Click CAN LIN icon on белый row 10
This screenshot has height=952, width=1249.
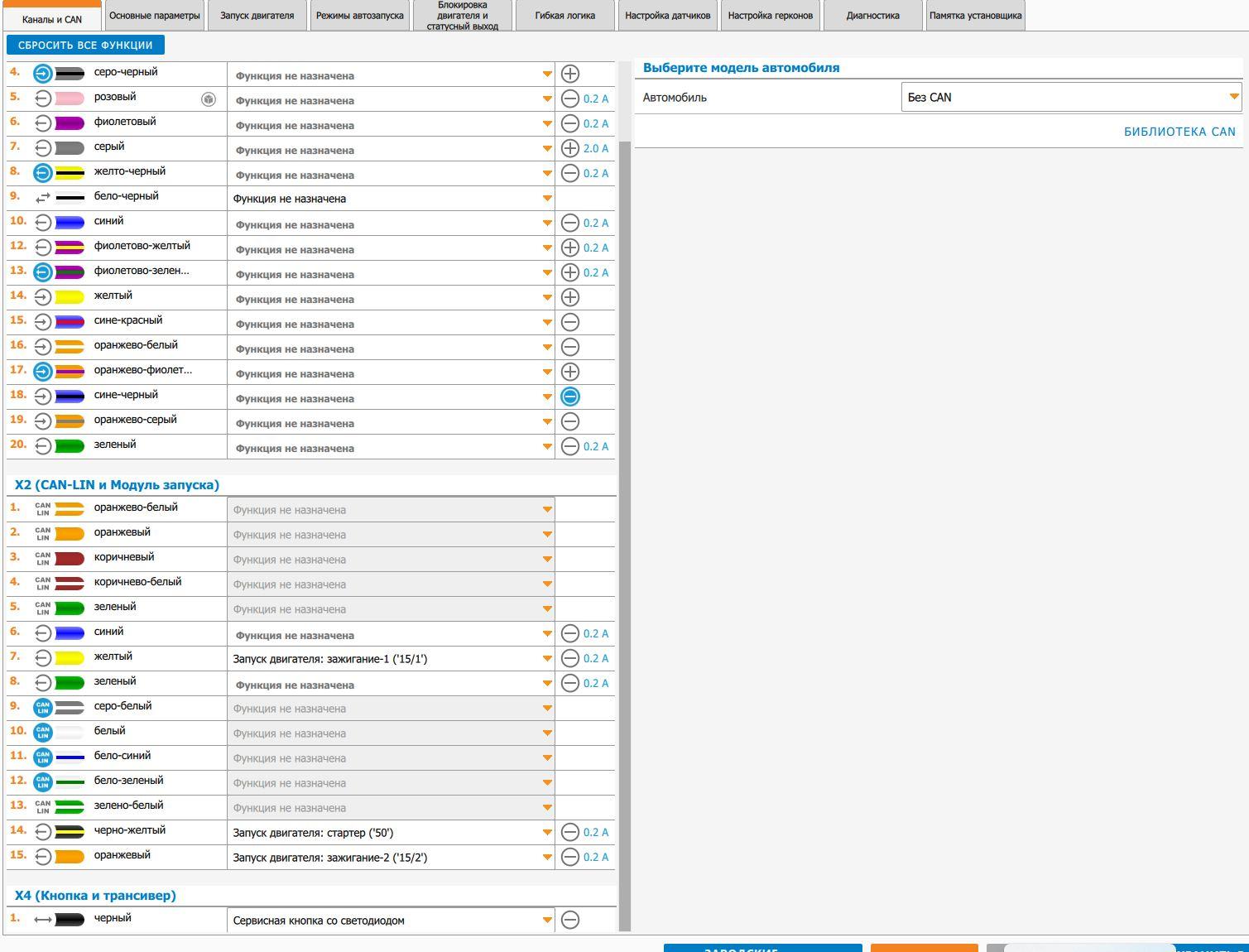coord(43,733)
